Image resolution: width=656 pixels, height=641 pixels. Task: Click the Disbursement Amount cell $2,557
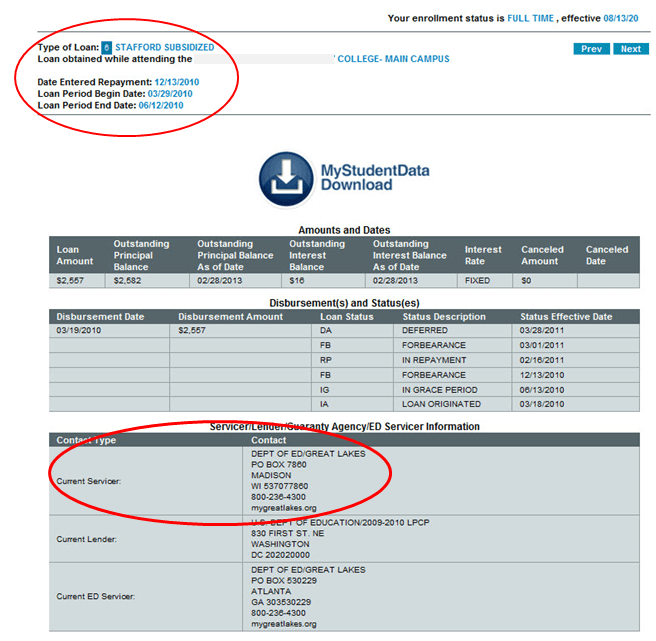coord(192,331)
